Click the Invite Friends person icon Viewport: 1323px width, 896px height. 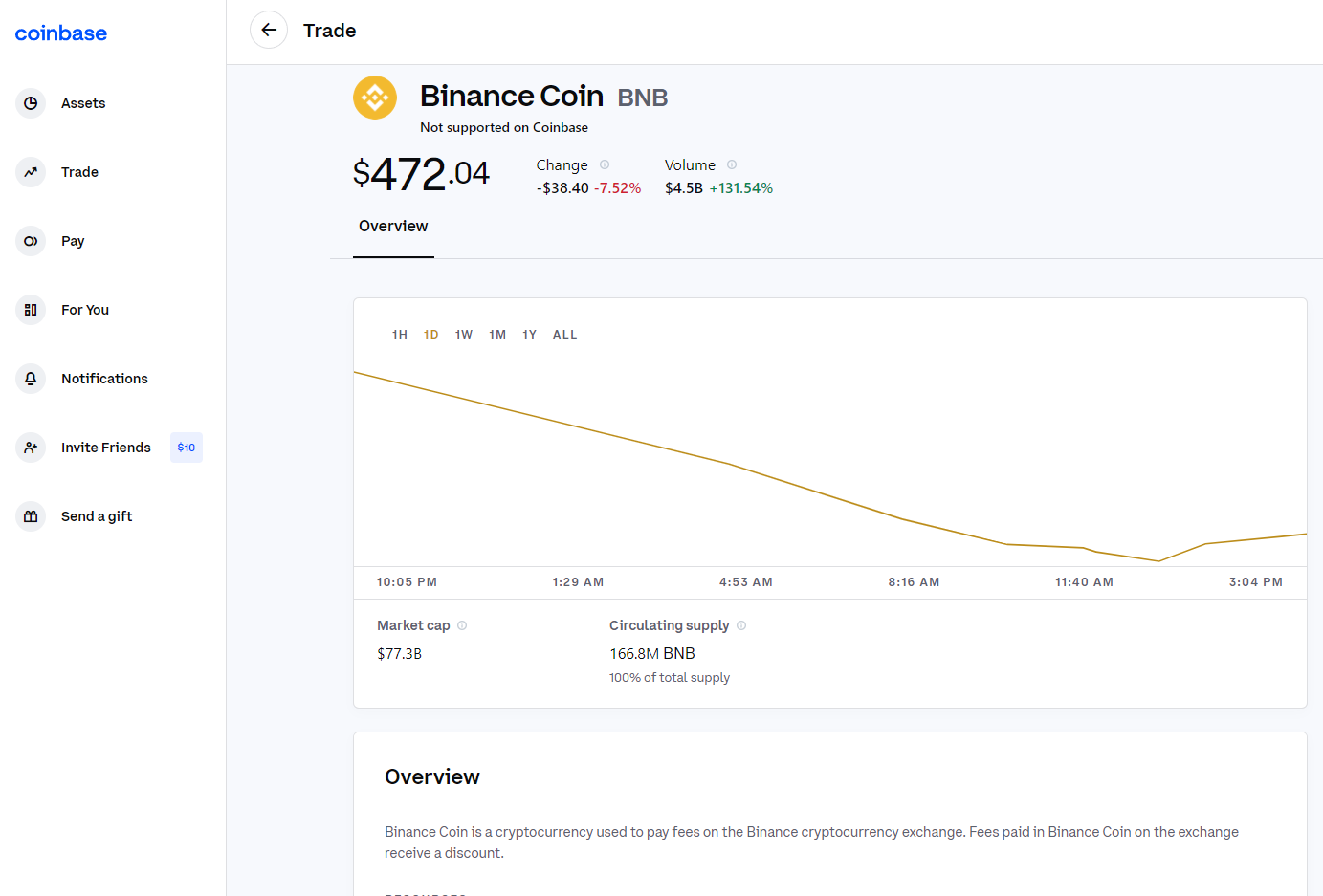pos(31,448)
